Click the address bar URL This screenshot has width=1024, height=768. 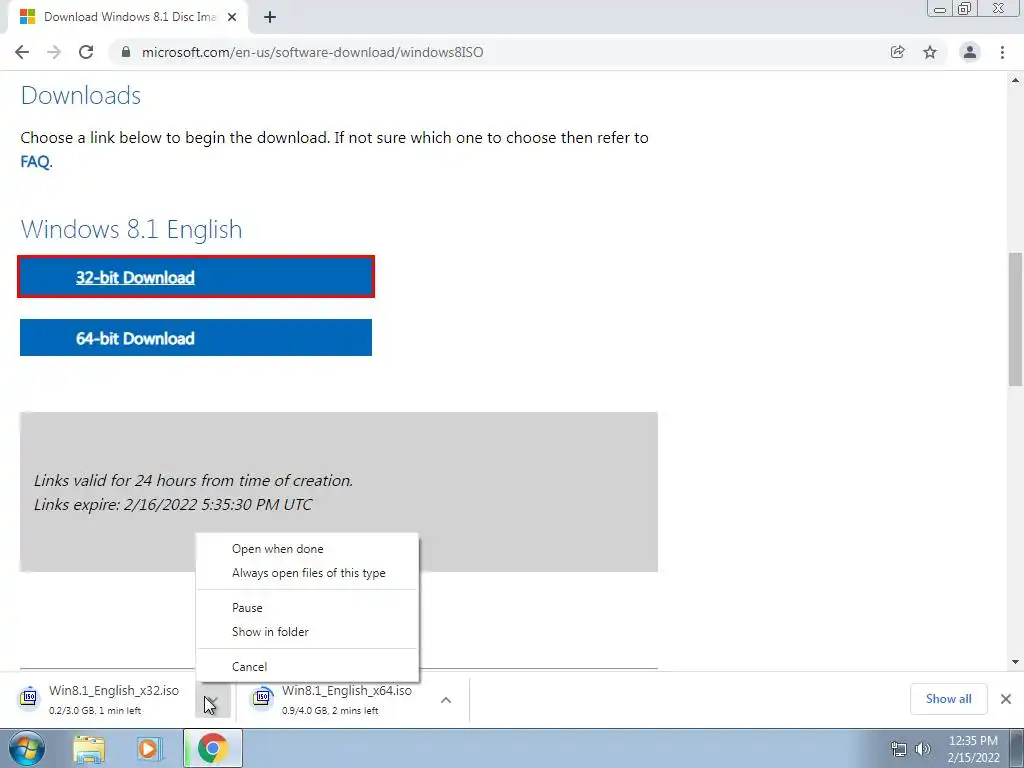[x=313, y=52]
